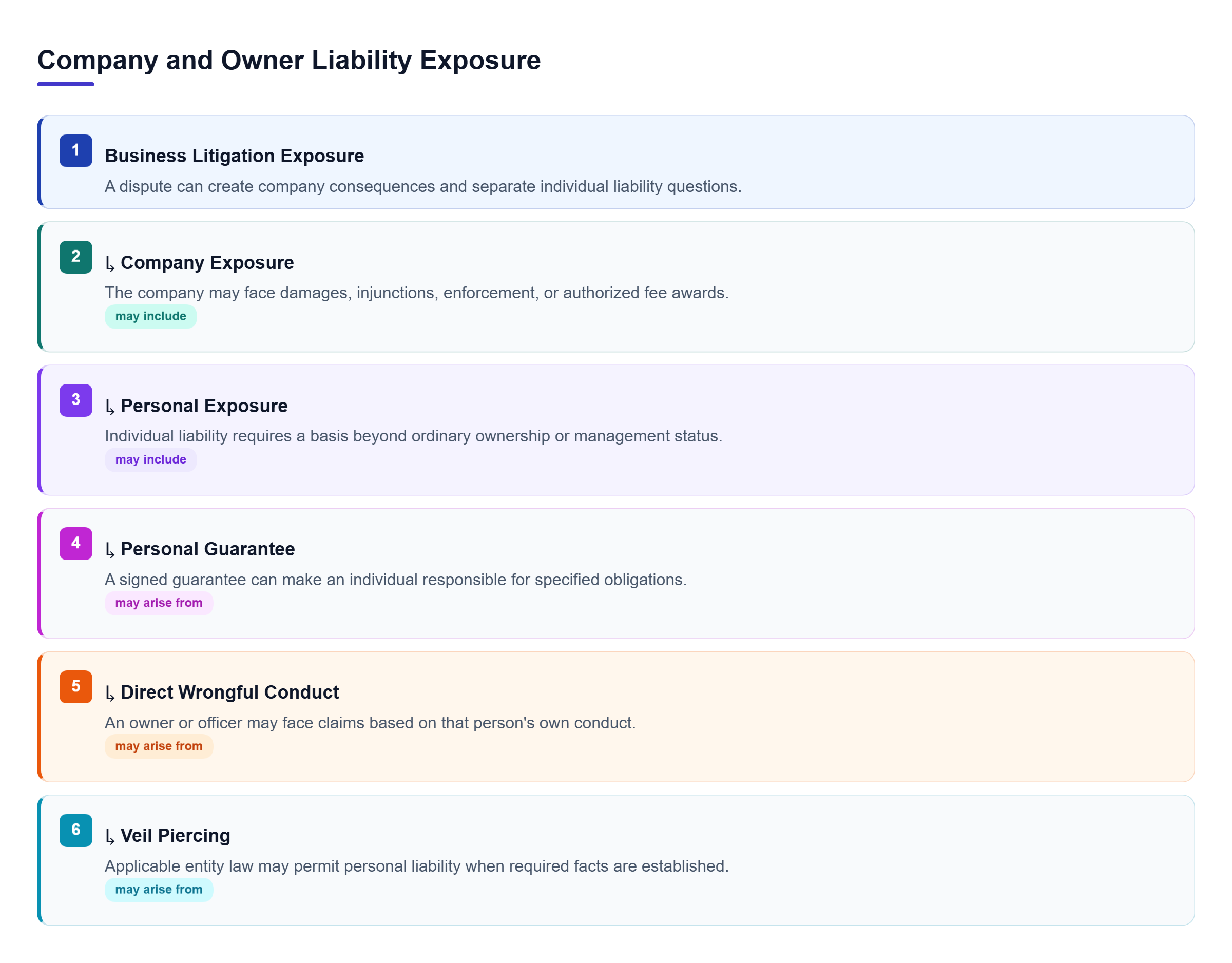1232x963 pixels.
Task: Click the arrow icon beside Personal Exposure
Action: click(110, 407)
